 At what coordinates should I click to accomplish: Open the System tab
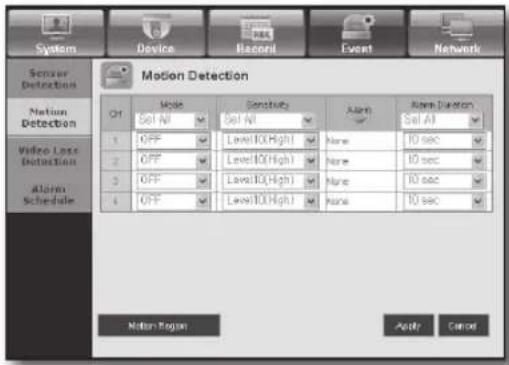[56, 33]
